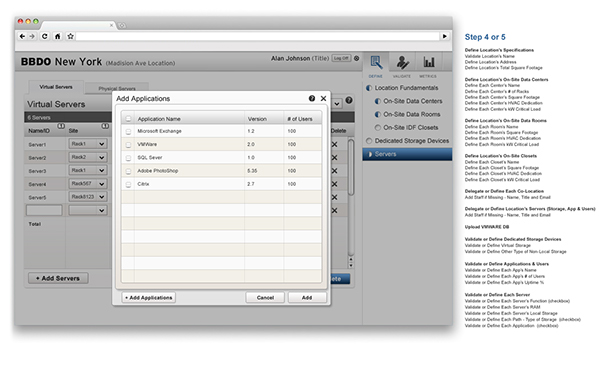This screenshot has height=388, width=600.
Task: Switch to the Physical Servers tab
Action: 117,88
